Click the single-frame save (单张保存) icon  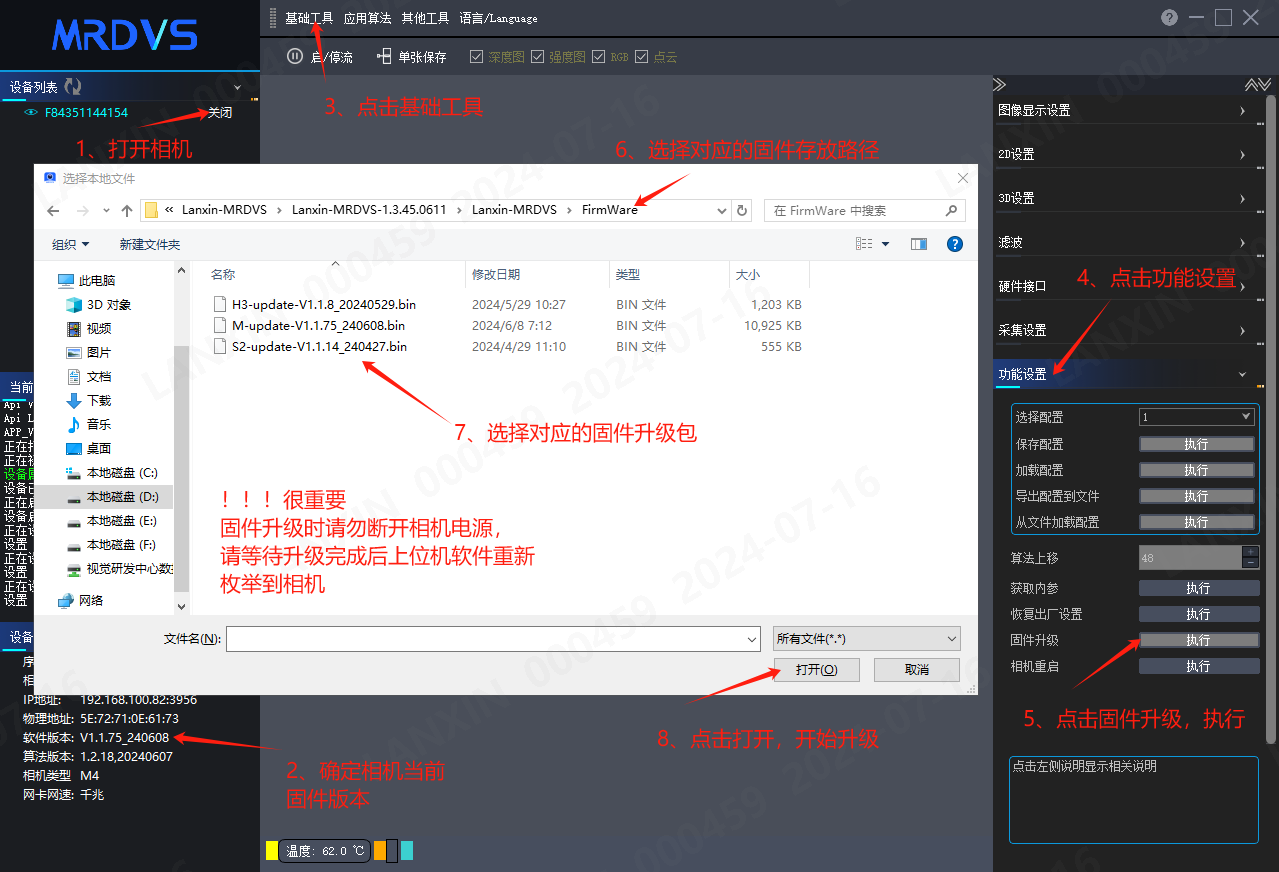[384, 57]
